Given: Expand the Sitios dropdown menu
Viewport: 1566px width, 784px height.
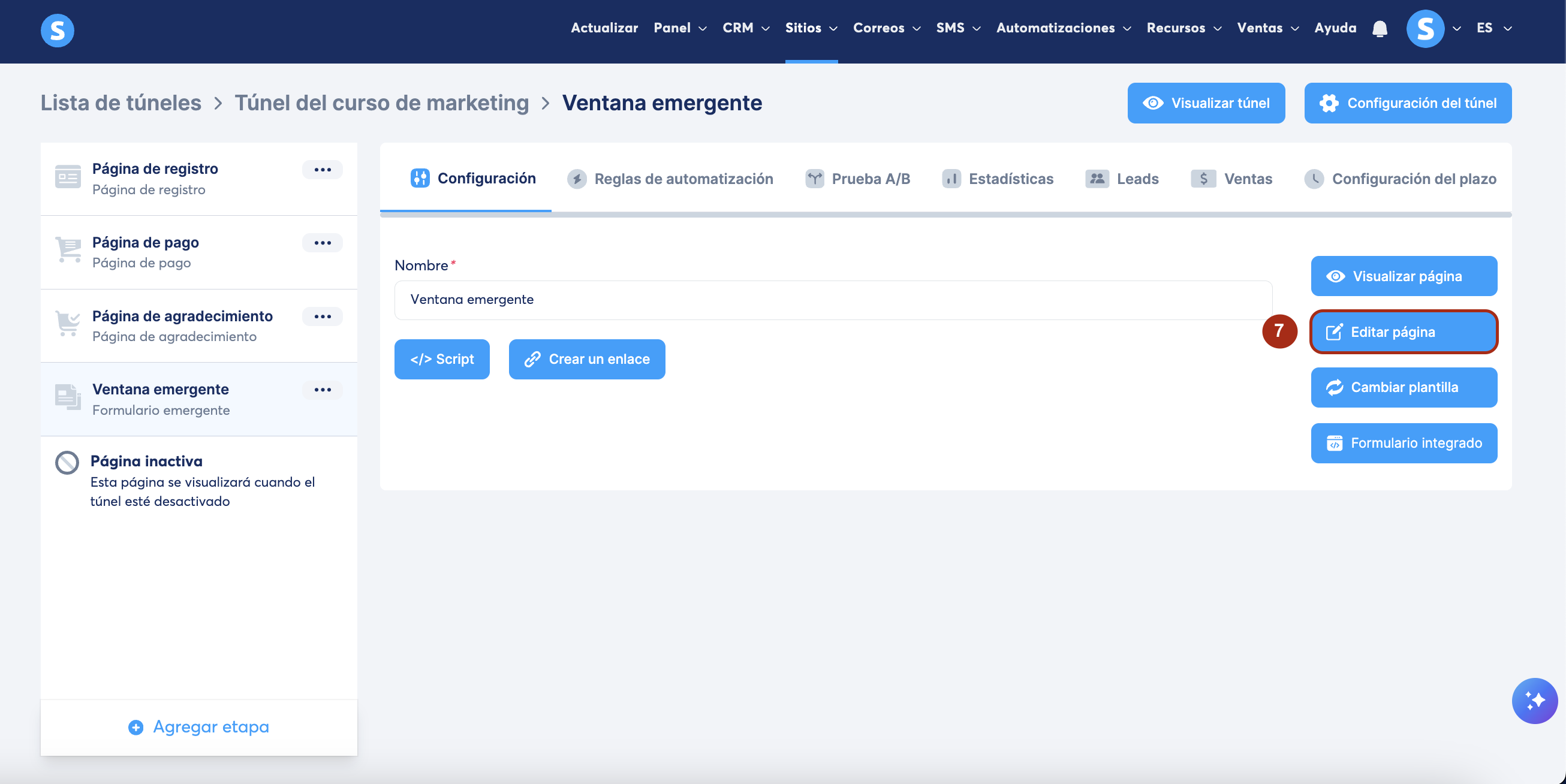Looking at the screenshot, I should click(811, 28).
